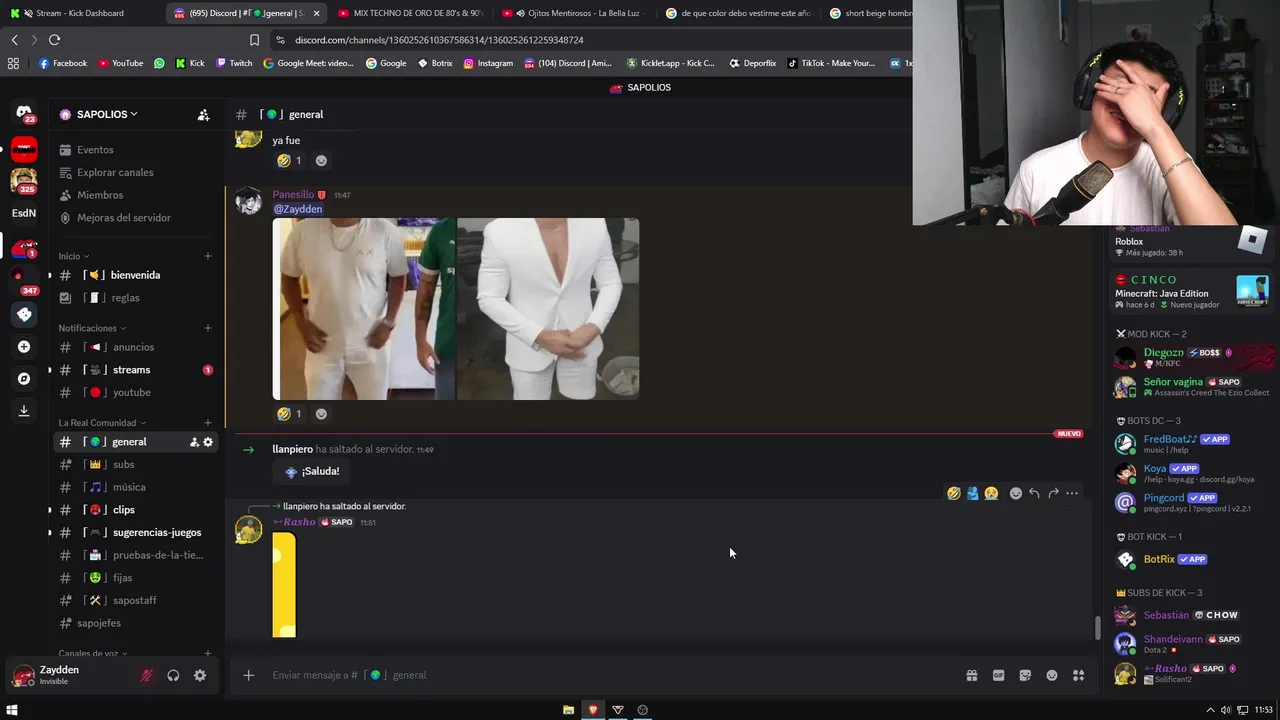Click the gift icon in message bar
Viewport: 1280px width, 720px height.
971,676
